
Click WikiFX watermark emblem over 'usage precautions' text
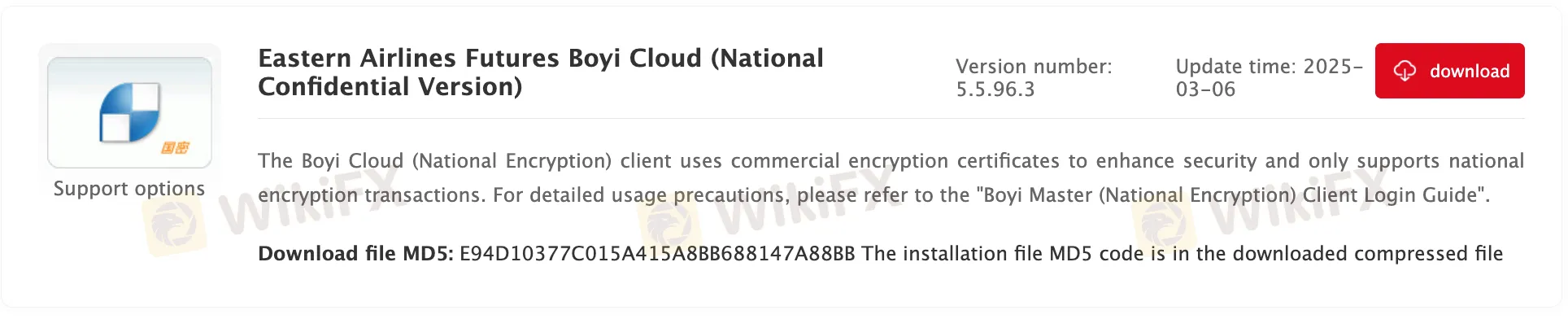coord(669,220)
